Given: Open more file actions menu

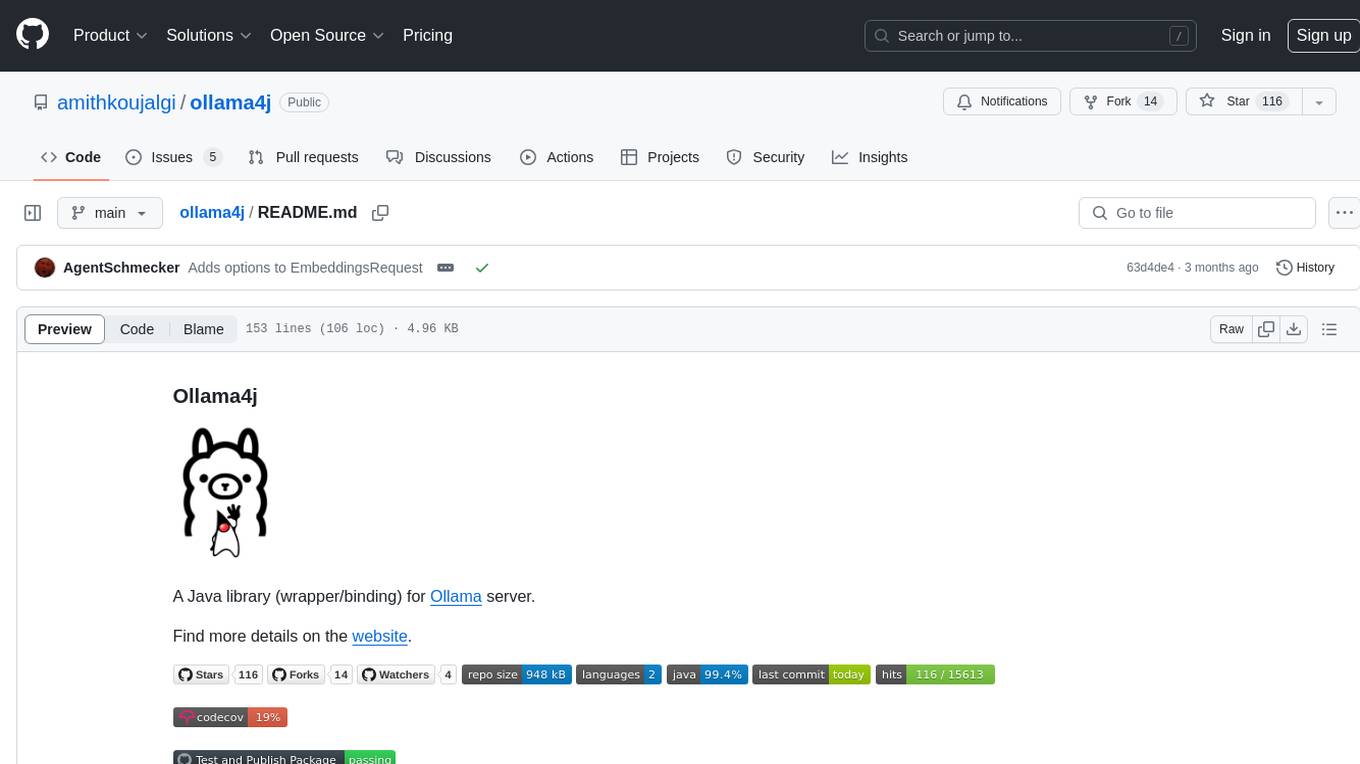Looking at the screenshot, I should coord(1344,213).
